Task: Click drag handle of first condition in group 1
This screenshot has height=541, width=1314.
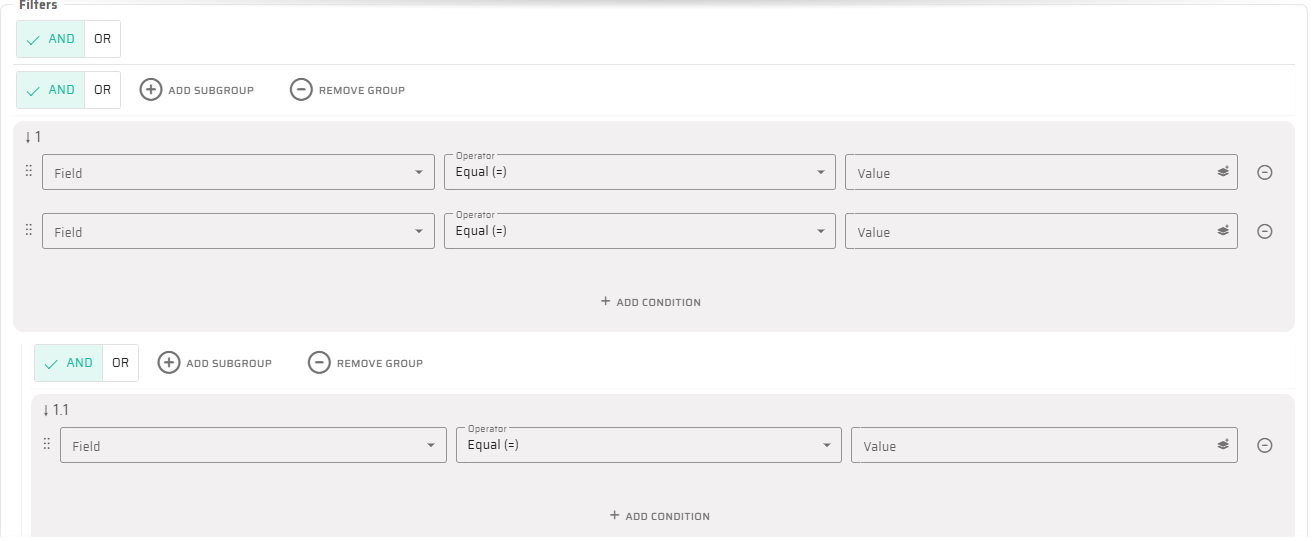Action: 28,171
